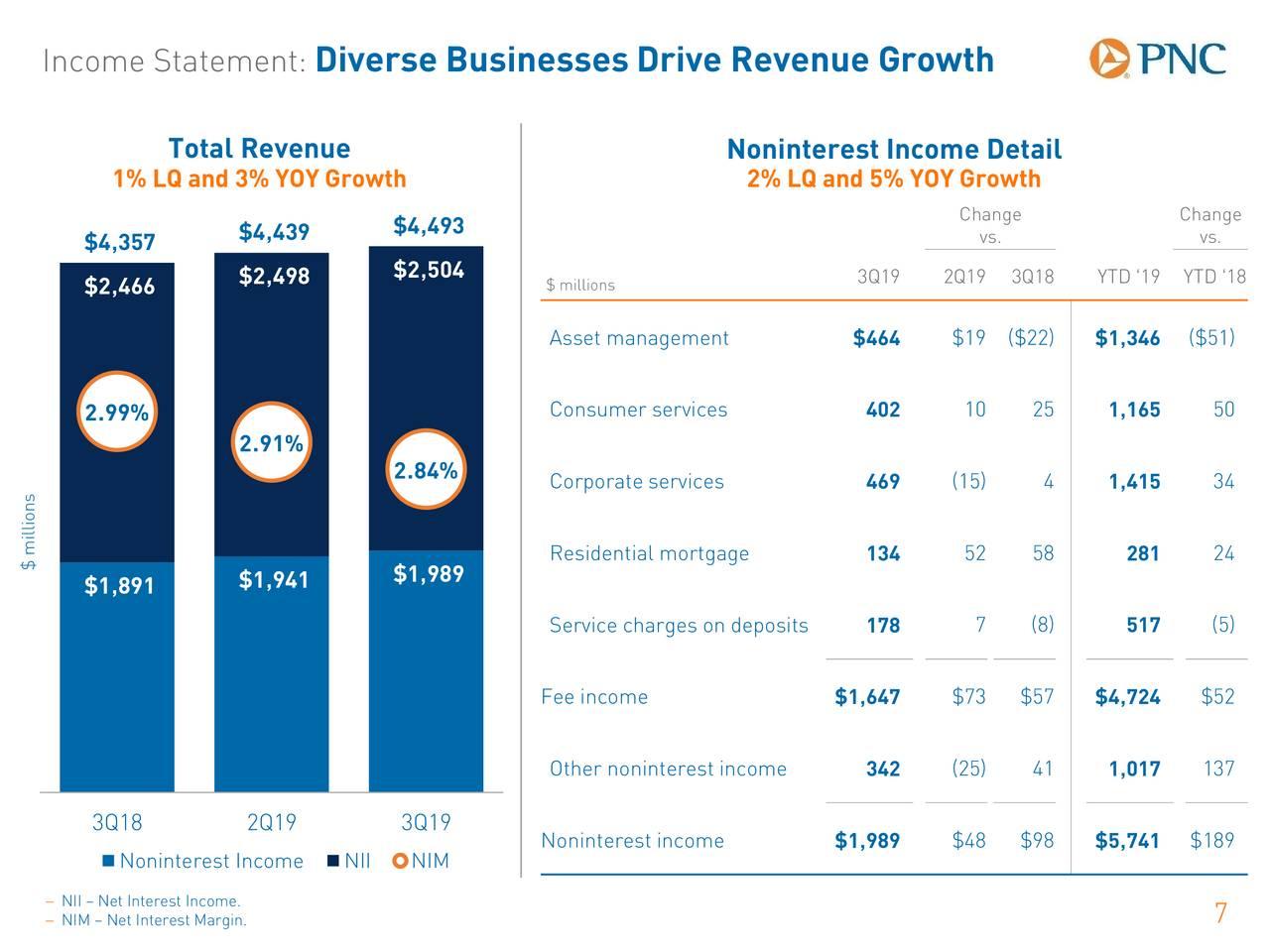
Task: Open the Noninterest Income Detail section
Action: click(x=893, y=149)
